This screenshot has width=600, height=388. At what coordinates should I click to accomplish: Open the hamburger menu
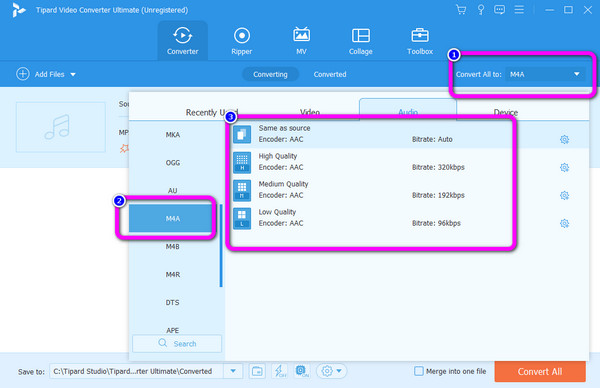click(x=519, y=10)
